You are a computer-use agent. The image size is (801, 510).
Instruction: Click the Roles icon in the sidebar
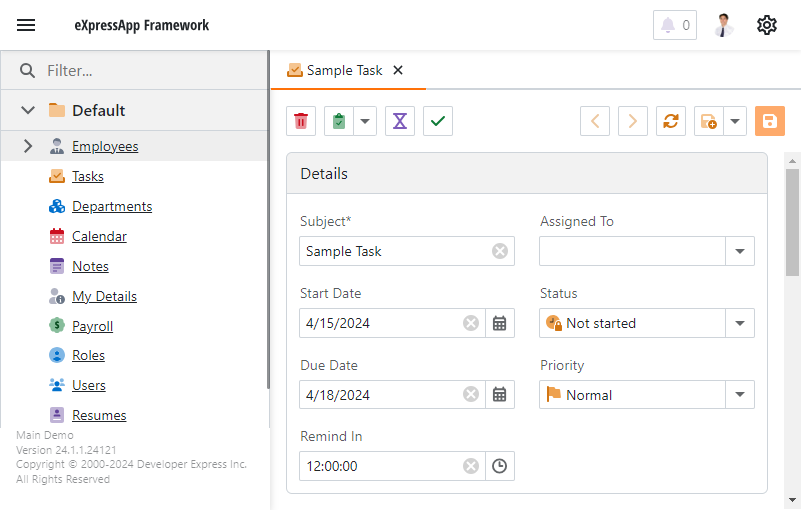57,355
